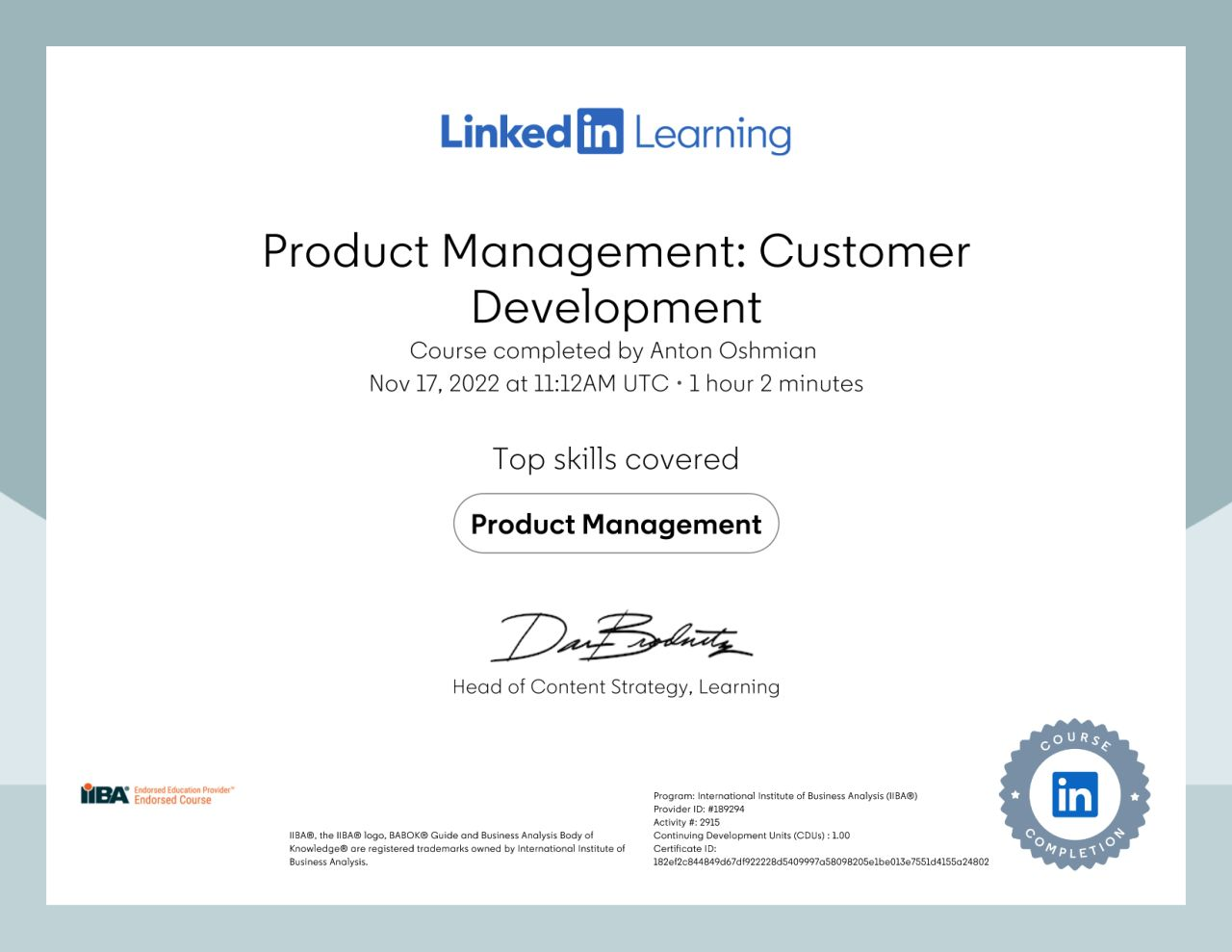The width and height of the screenshot is (1232, 952).
Task: Click the "Learning" word in the header logo
Action: [x=712, y=134]
